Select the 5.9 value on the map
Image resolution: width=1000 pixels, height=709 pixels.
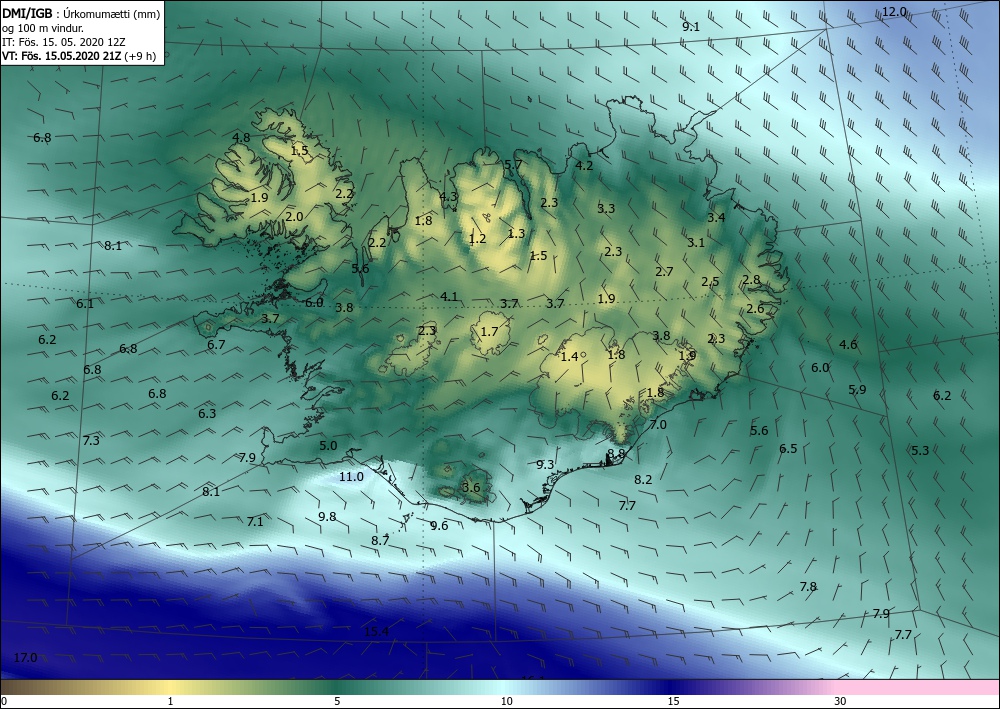857,390
